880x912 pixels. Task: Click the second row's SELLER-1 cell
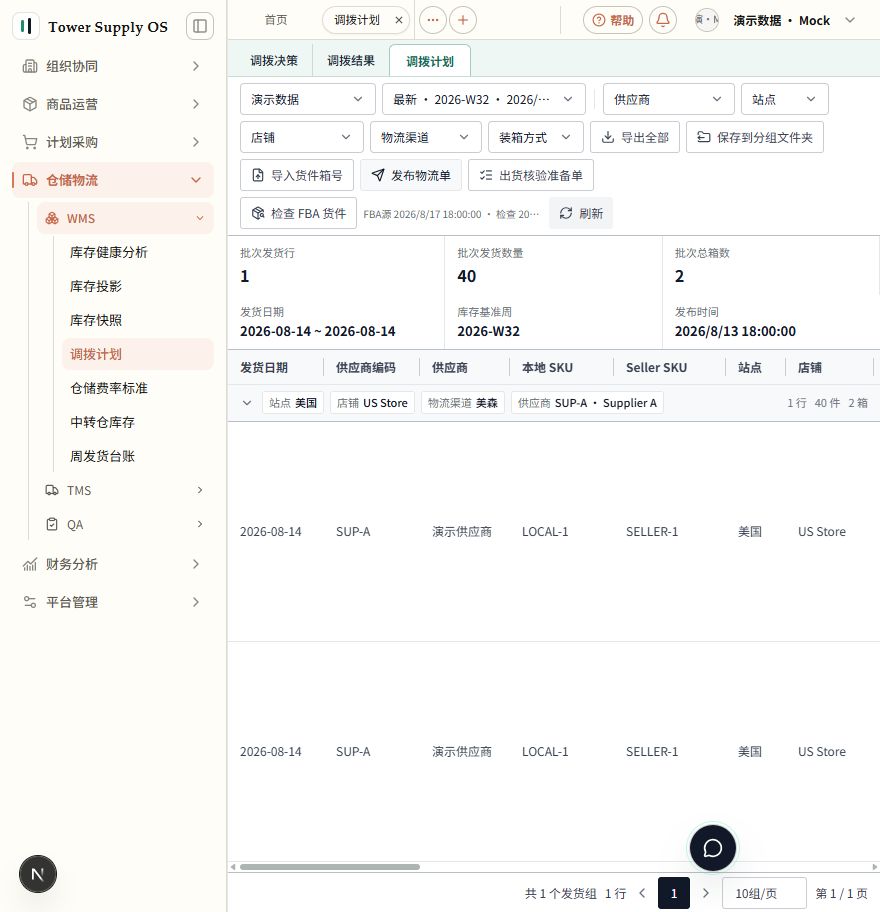pyautogui.click(x=652, y=751)
